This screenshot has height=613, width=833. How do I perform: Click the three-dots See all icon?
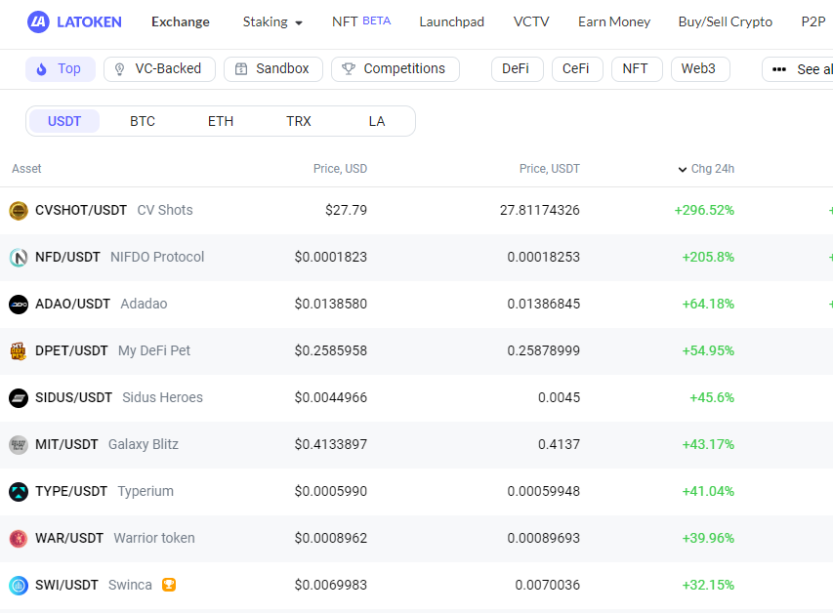click(779, 70)
